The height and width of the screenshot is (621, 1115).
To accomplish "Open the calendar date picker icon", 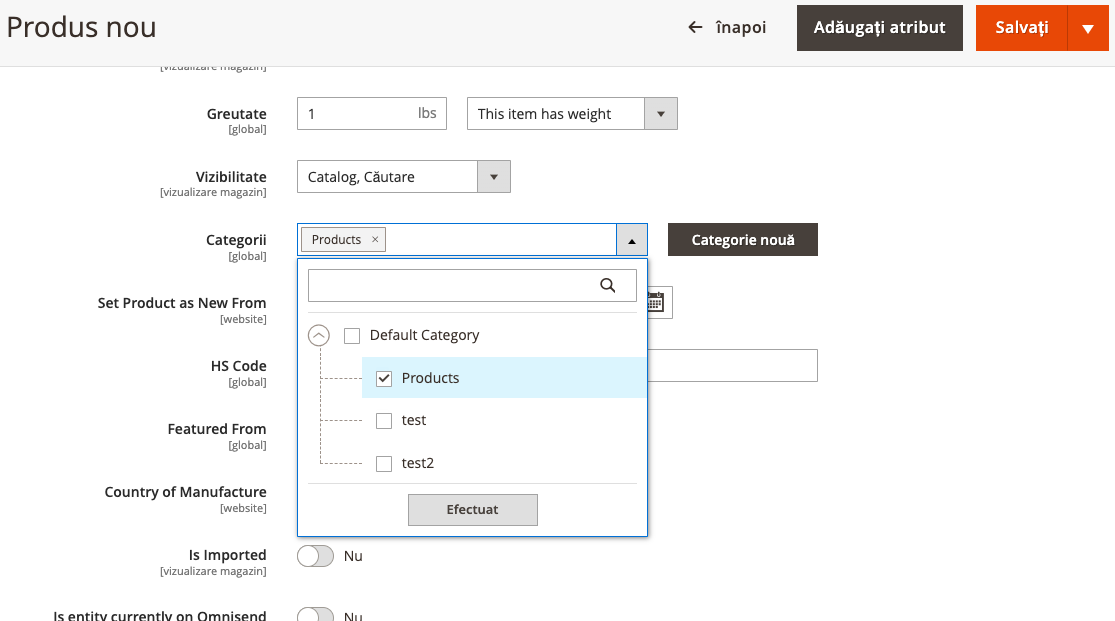I will tap(656, 302).
